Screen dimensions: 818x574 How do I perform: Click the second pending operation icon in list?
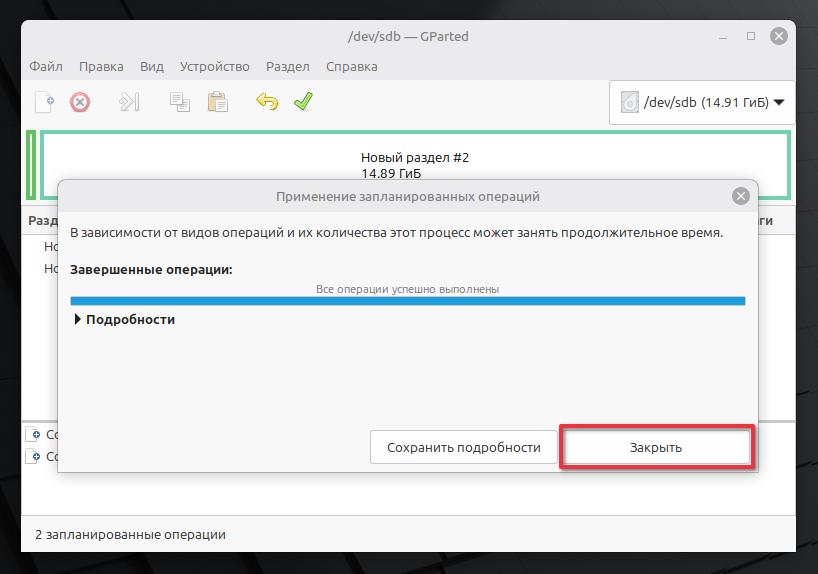33,457
